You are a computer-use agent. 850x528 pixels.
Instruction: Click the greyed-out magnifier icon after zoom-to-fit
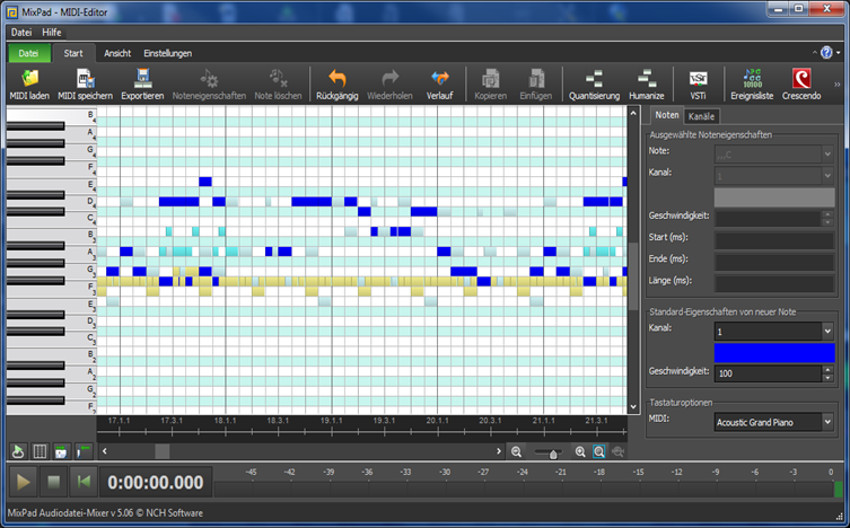click(618, 452)
